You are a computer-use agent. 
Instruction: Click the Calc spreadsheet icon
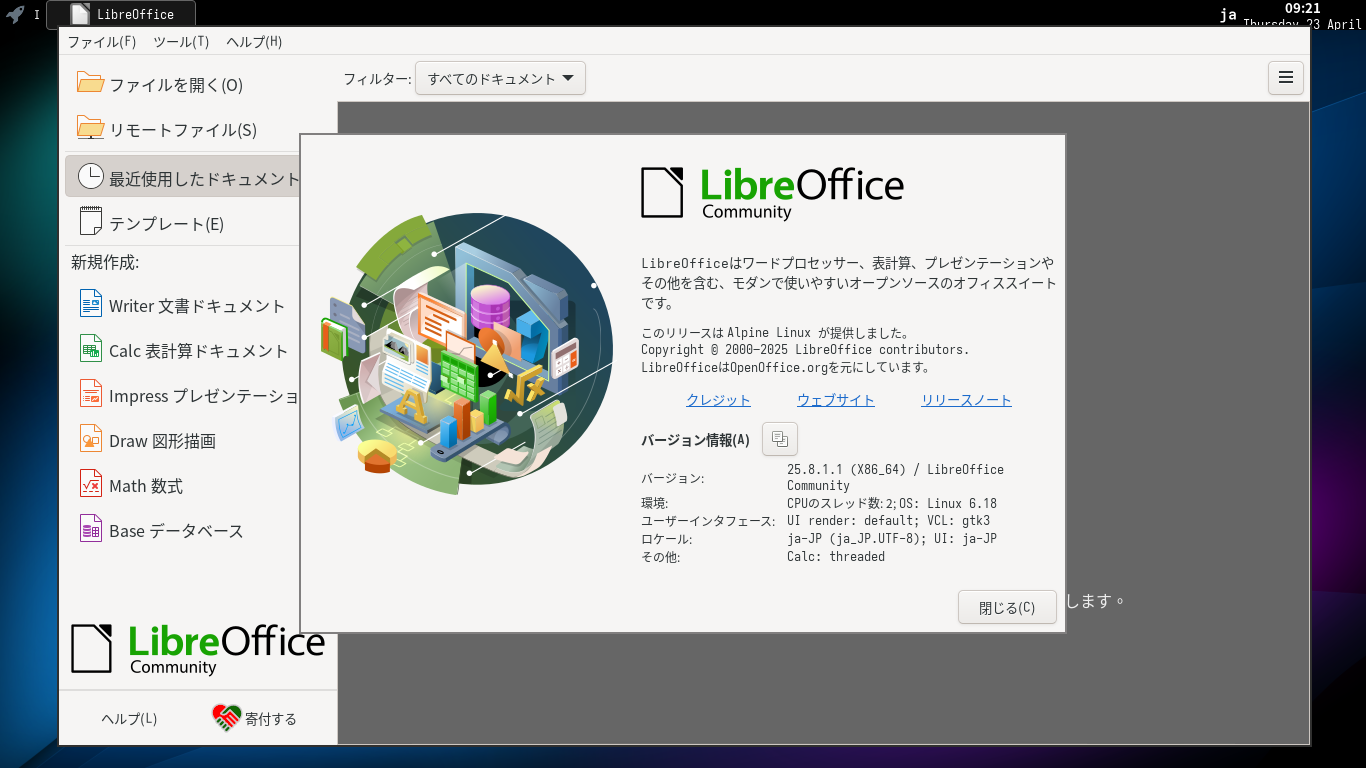pyautogui.click(x=91, y=348)
